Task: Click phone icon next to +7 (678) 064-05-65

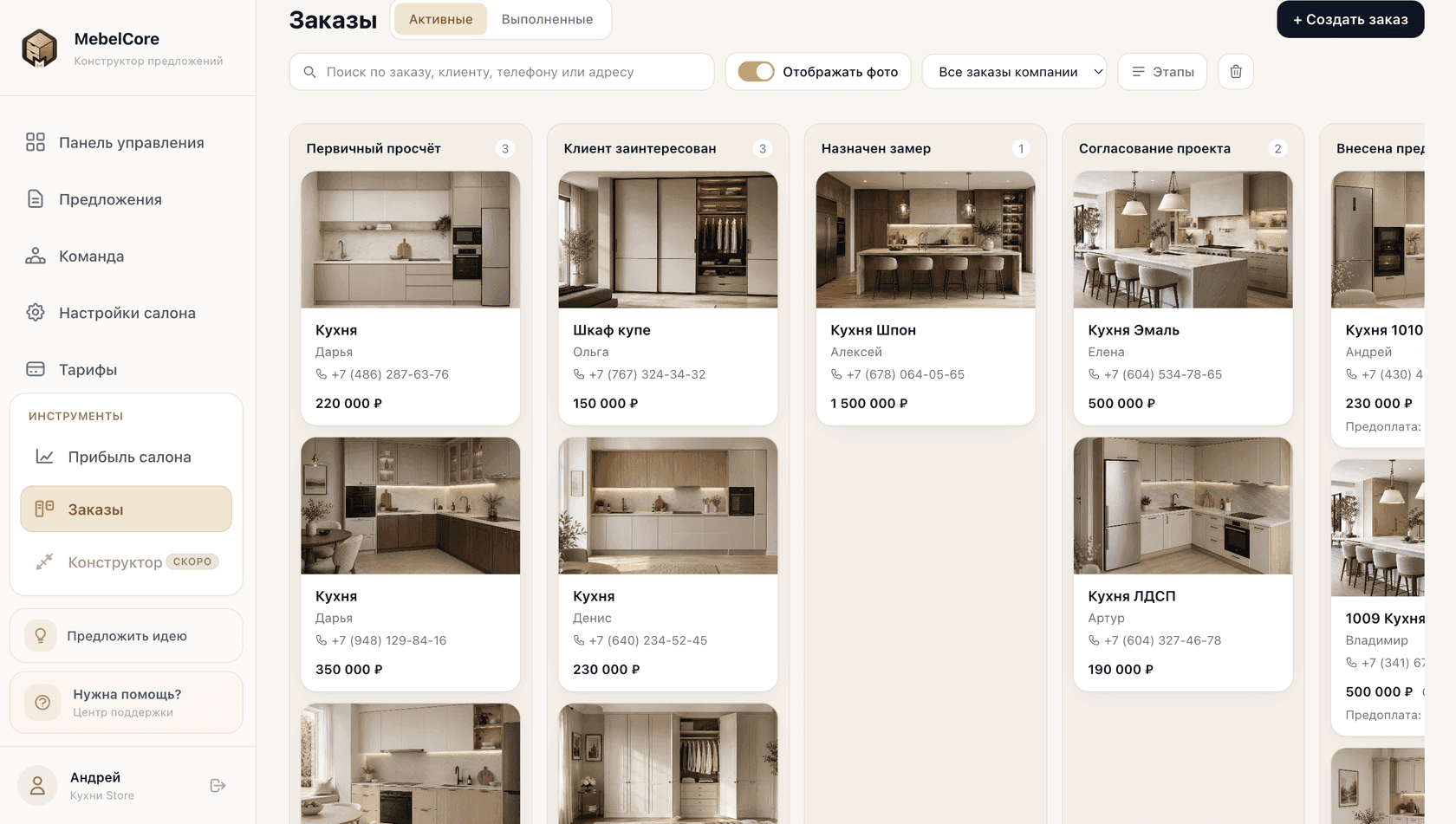Action: click(836, 374)
